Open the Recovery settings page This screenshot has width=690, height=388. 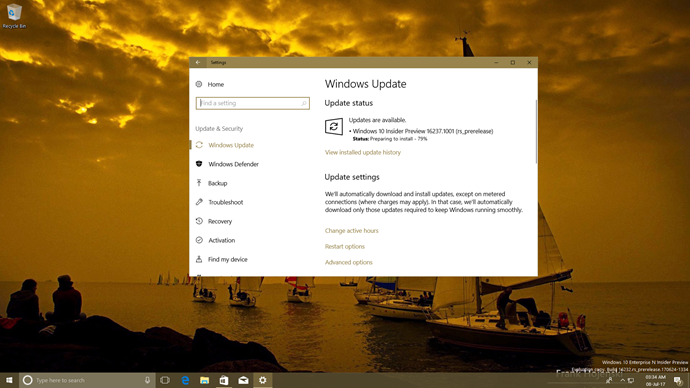(x=220, y=221)
